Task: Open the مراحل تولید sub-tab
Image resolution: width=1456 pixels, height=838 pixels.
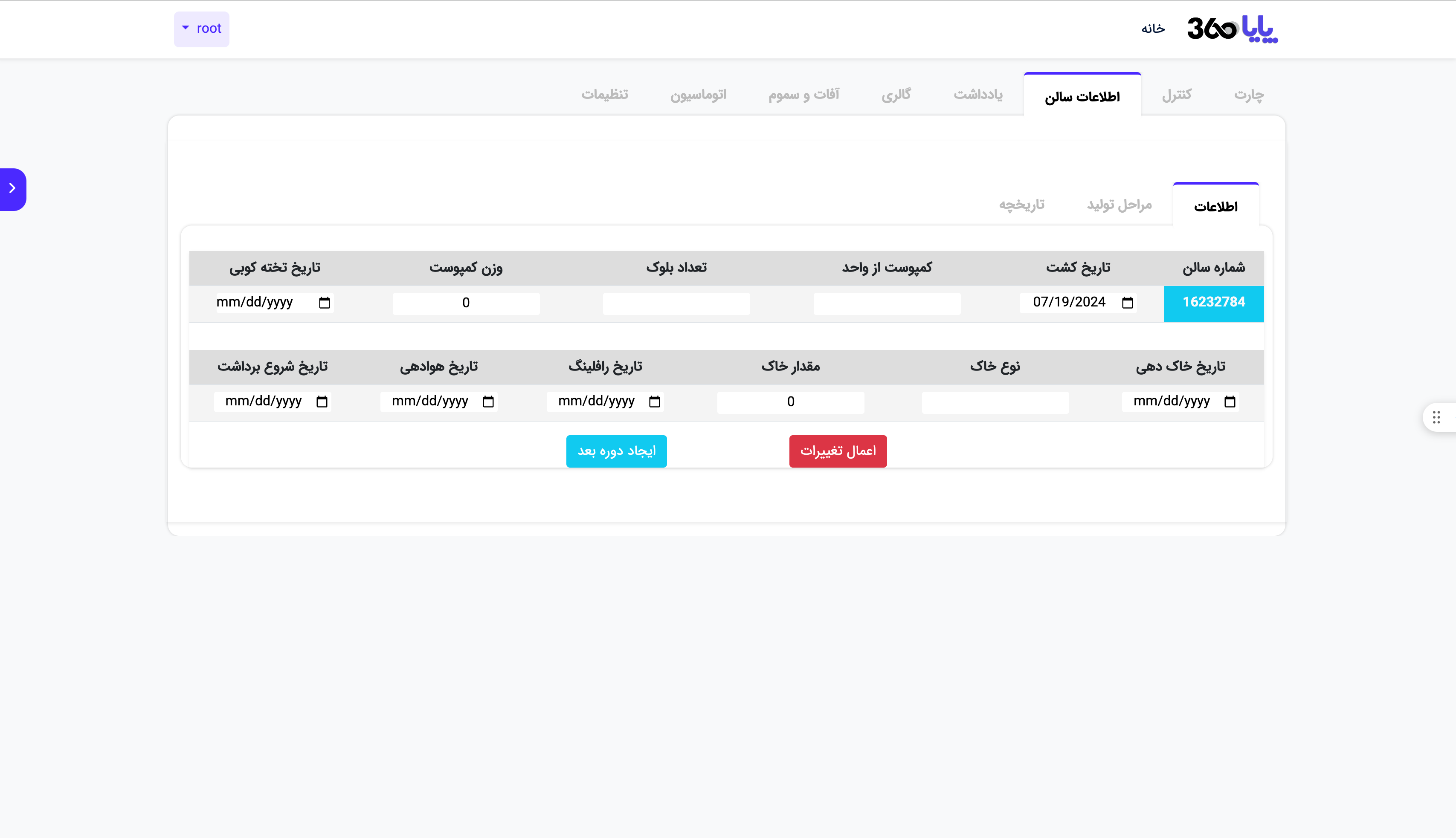Action: (x=1119, y=205)
